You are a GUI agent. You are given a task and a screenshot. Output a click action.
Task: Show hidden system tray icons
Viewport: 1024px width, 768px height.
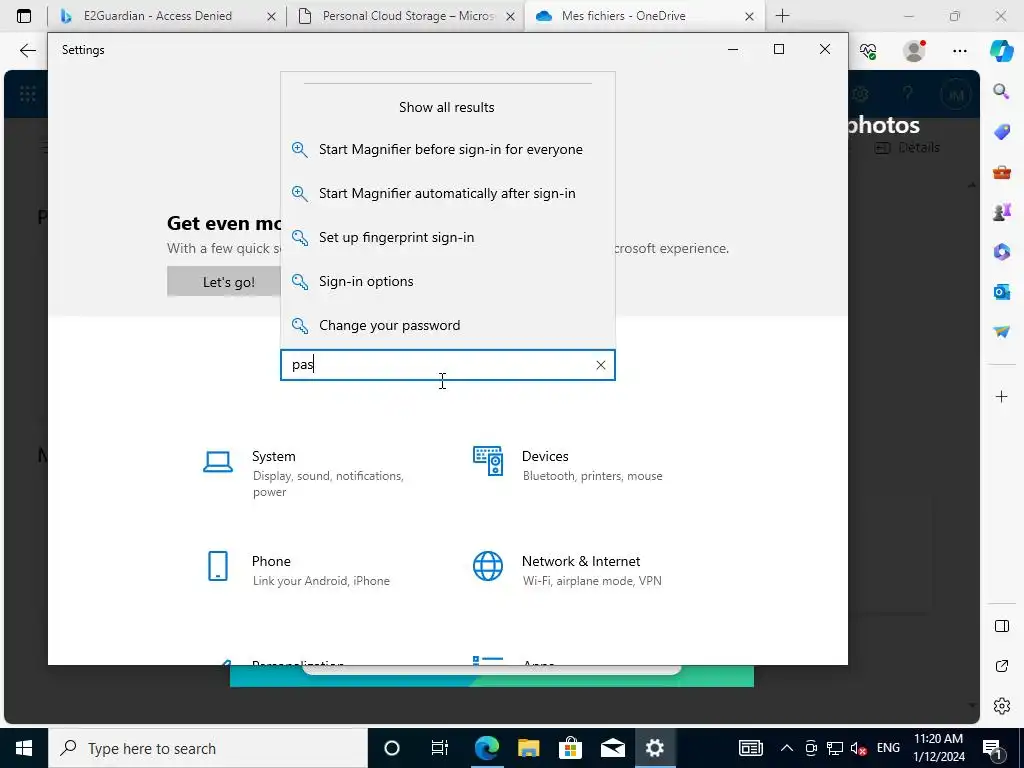click(786, 748)
